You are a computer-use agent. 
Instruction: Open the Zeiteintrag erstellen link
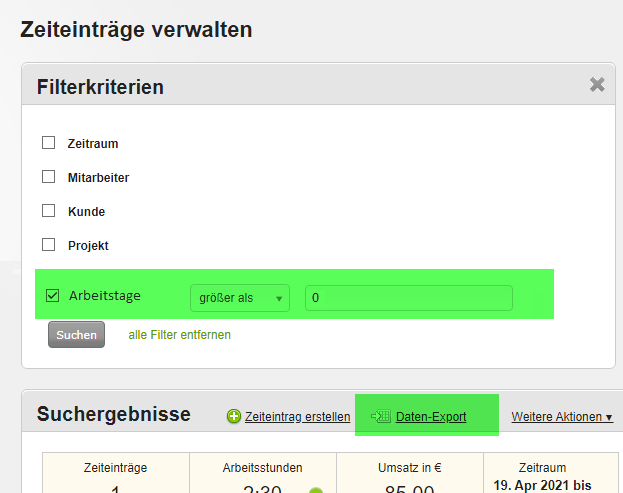tap(298, 417)
